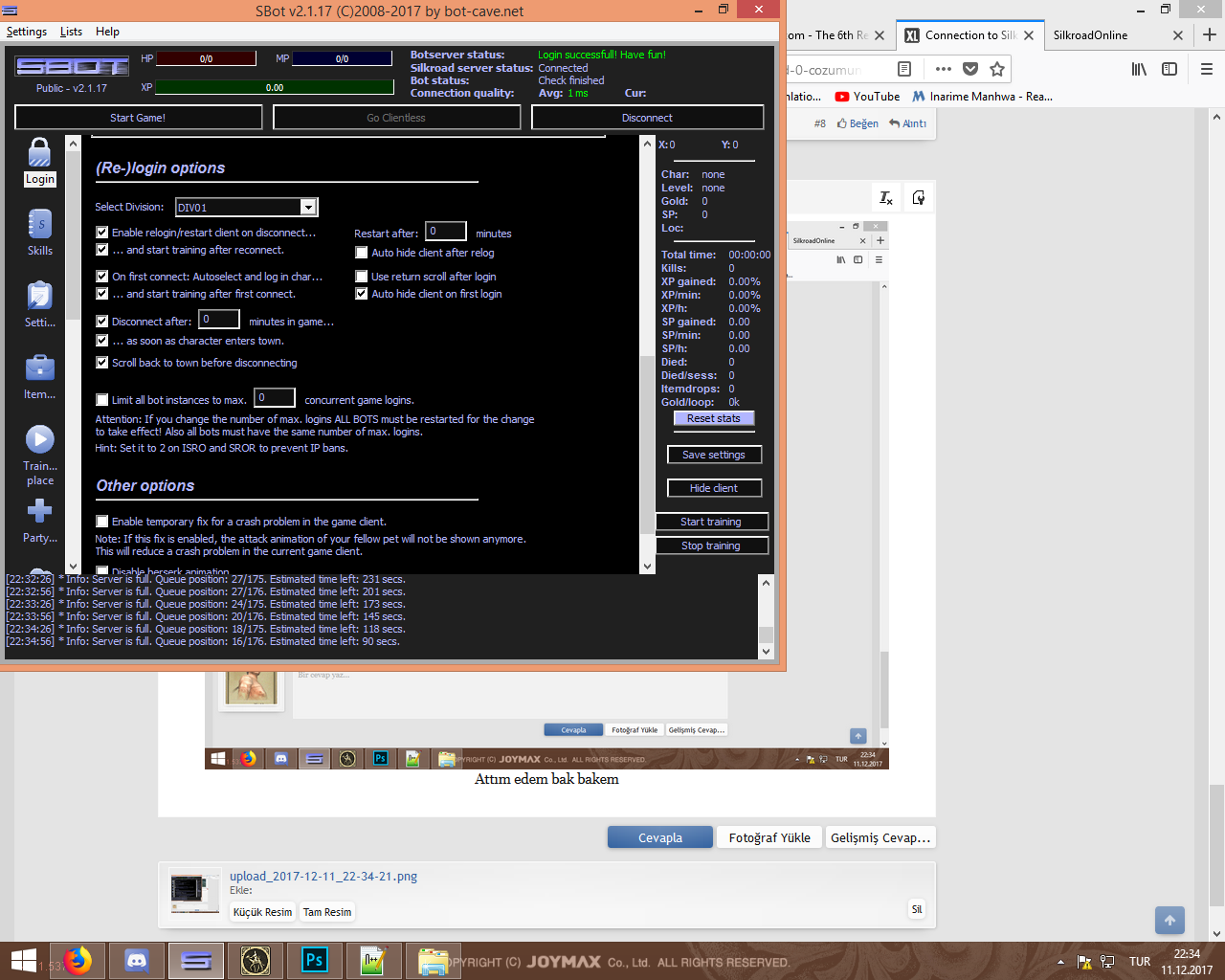This screenshot has width=1225, height=980.
Task: Click Save settings button
Action: click(x=714, y=455)
